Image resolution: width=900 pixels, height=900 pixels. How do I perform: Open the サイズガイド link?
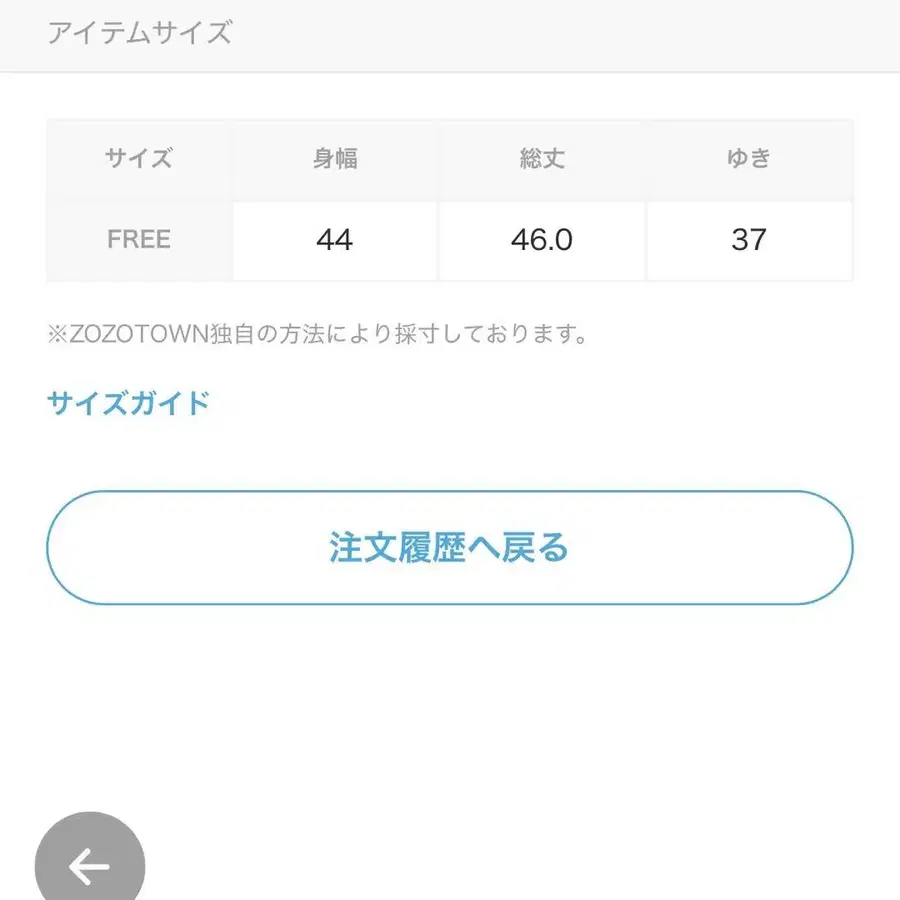coord(128,403)
